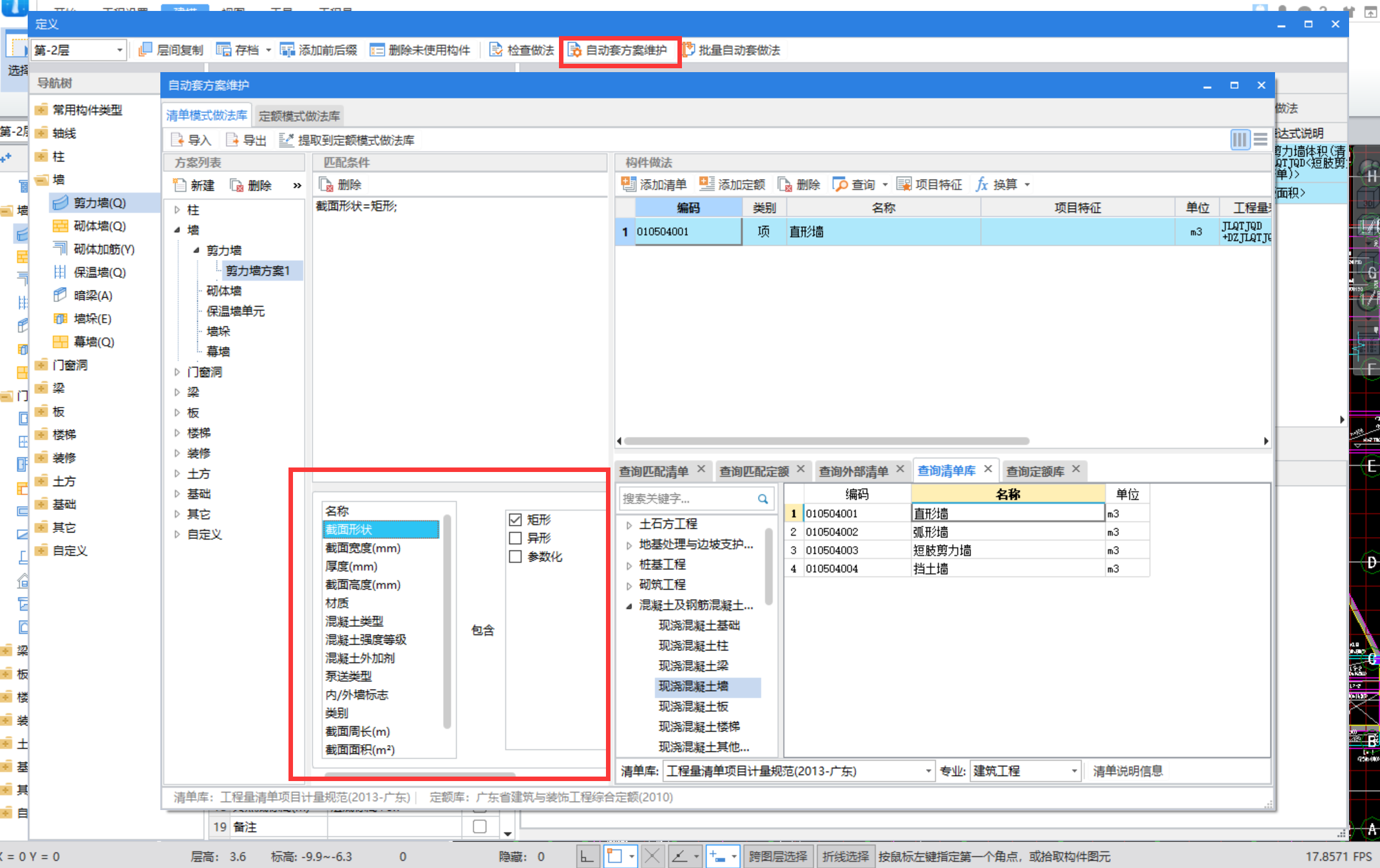Viewport: 1380px width, 868px height.
Task: Expand the 门窗洞 node in 方案列表
Action: pos(177,372)
